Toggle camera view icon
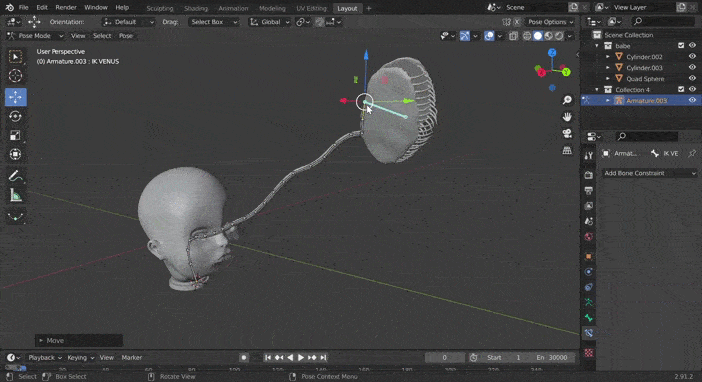 pos(567,133)
